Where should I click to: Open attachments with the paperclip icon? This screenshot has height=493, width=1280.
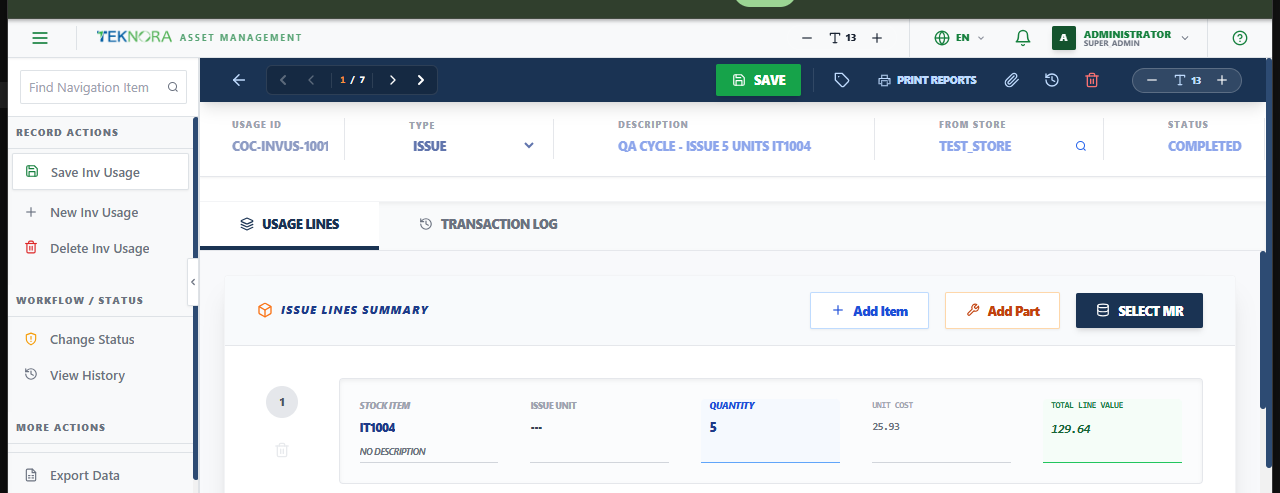click(x=1012, y=80)
